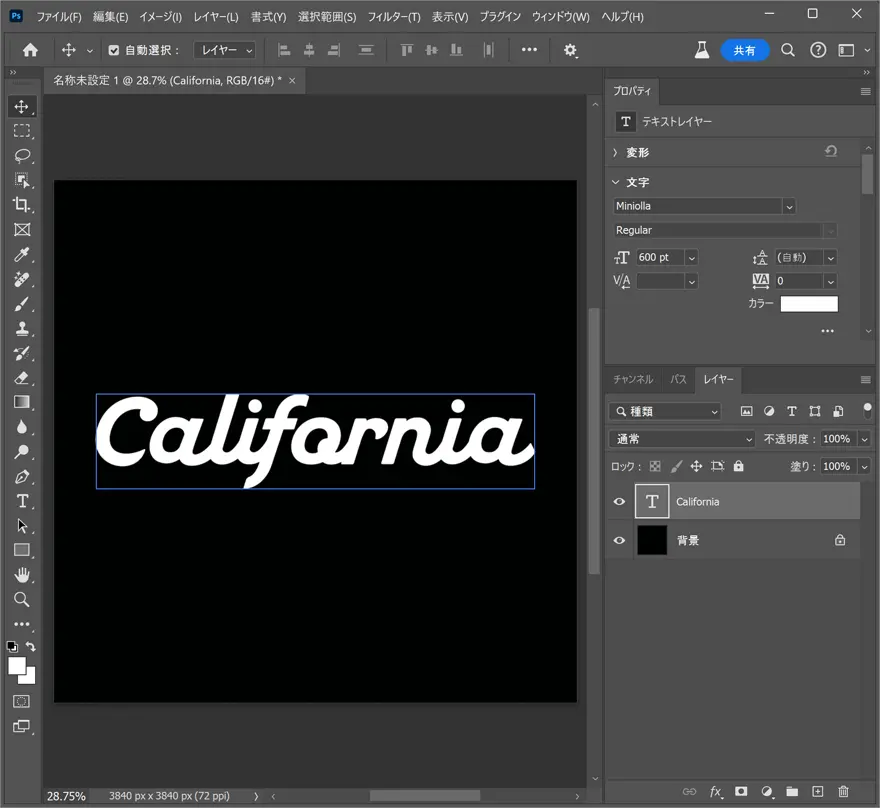Select the Spot Healing Brush tool

[22, 279]
